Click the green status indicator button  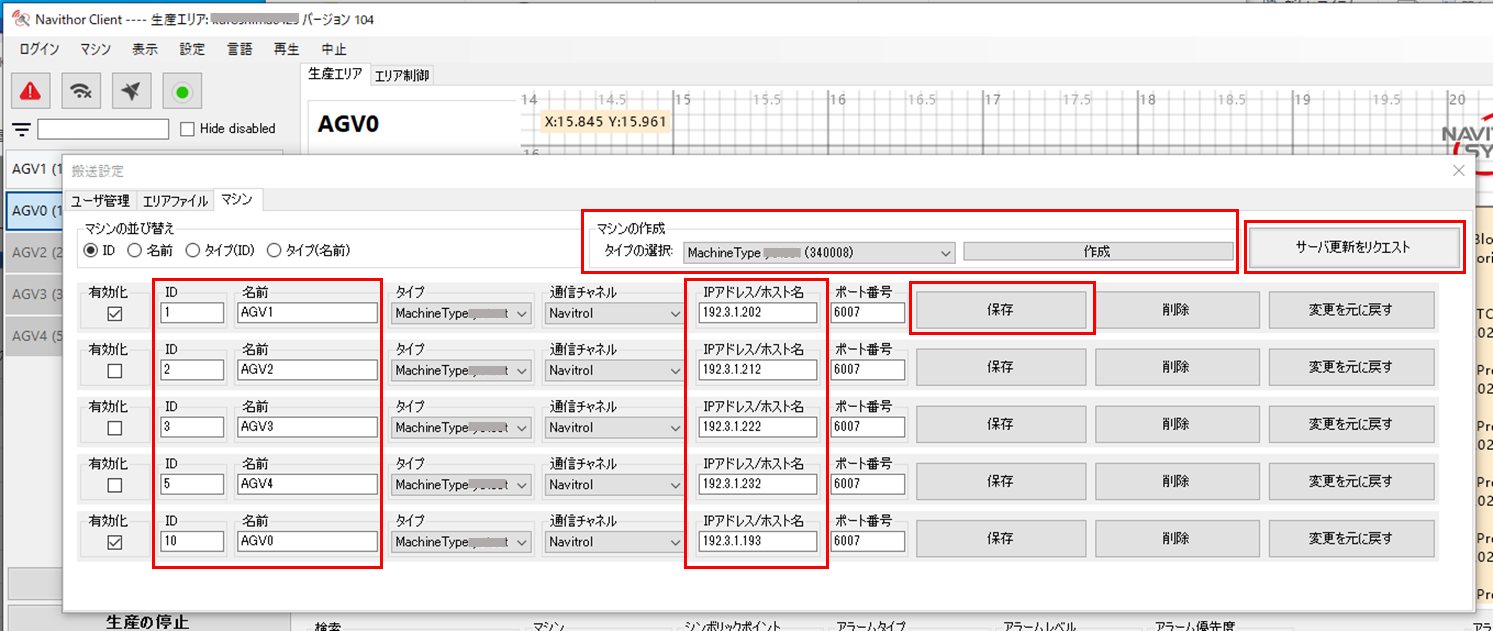tap(182, 92)
